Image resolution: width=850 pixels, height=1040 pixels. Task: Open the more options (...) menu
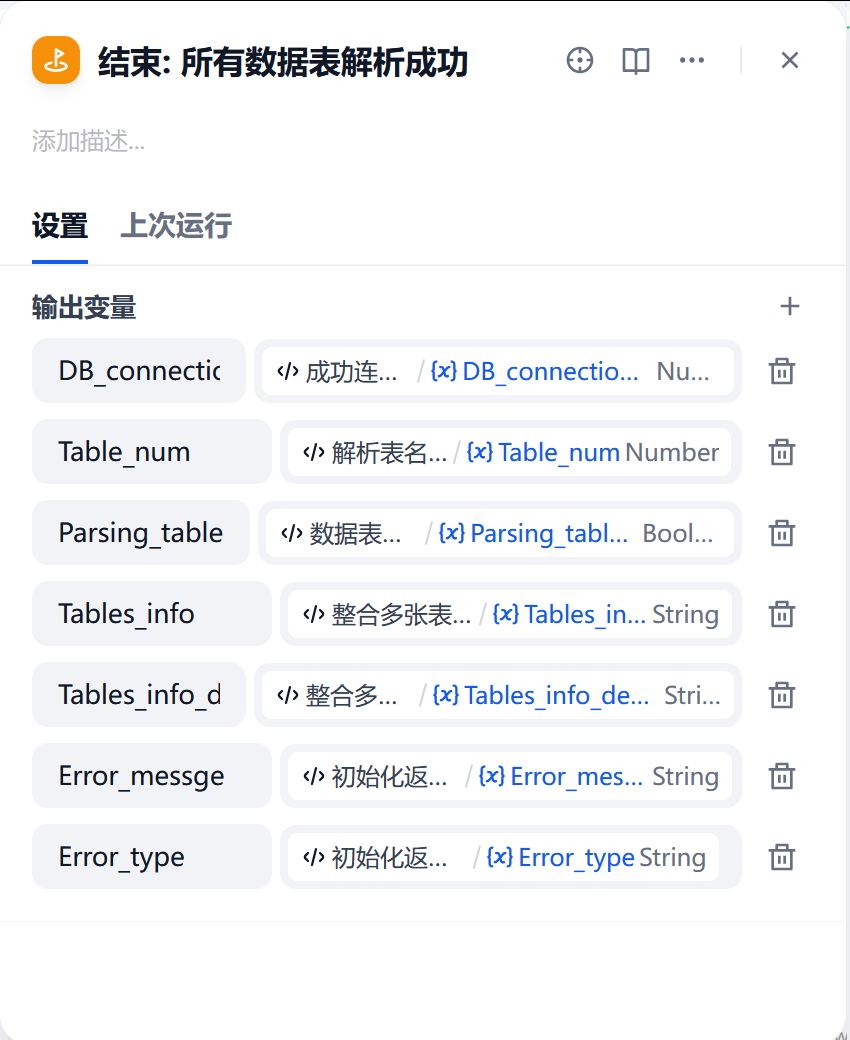(692, 60)
